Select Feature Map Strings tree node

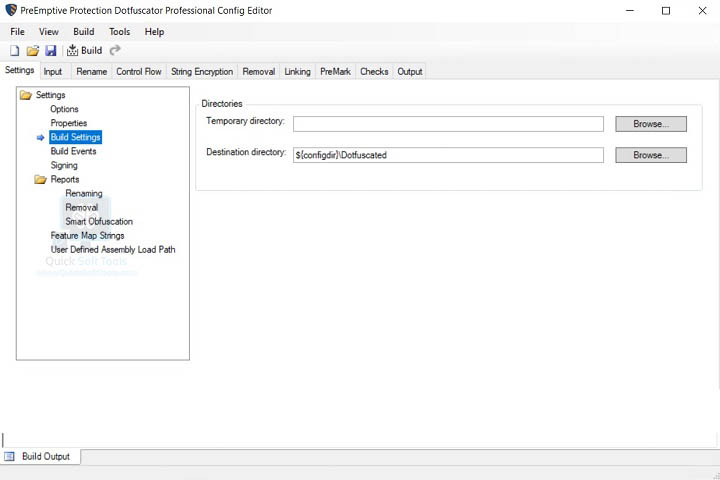(87, 236)
